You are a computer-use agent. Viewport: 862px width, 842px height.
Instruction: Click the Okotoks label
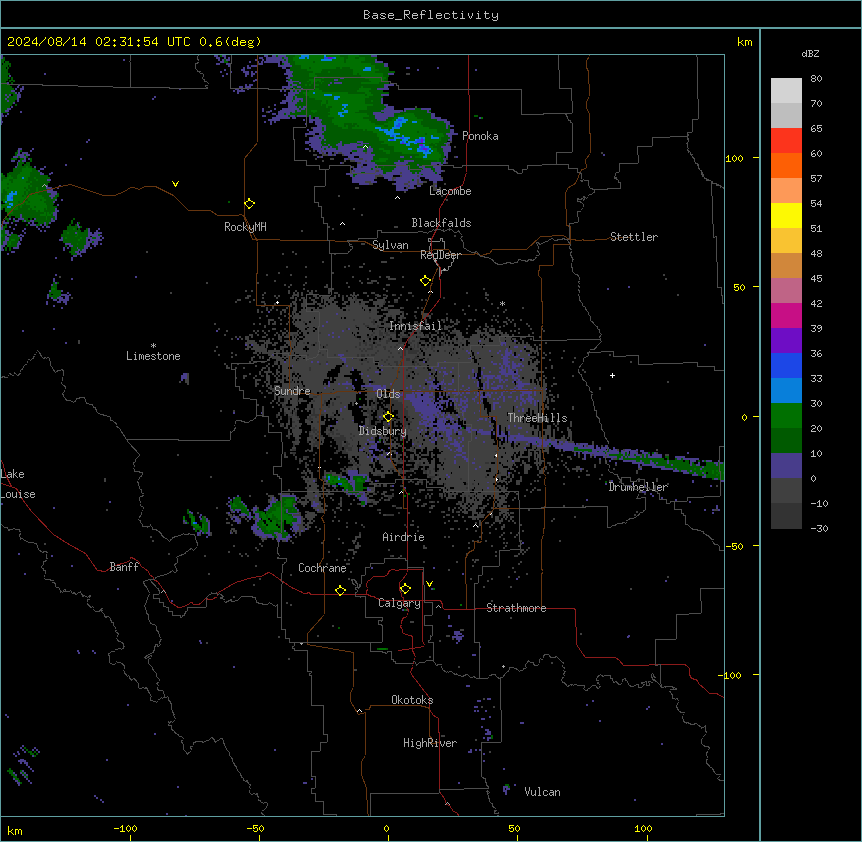pos(412,700)
